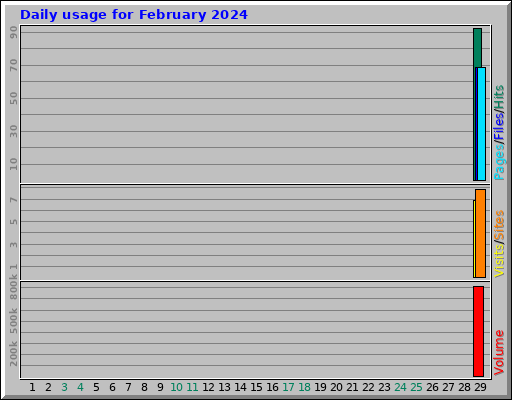Click day label 22 on x-axis
Image resolution: width=512 pixels, height=400 pixels.
click(368, 387)
